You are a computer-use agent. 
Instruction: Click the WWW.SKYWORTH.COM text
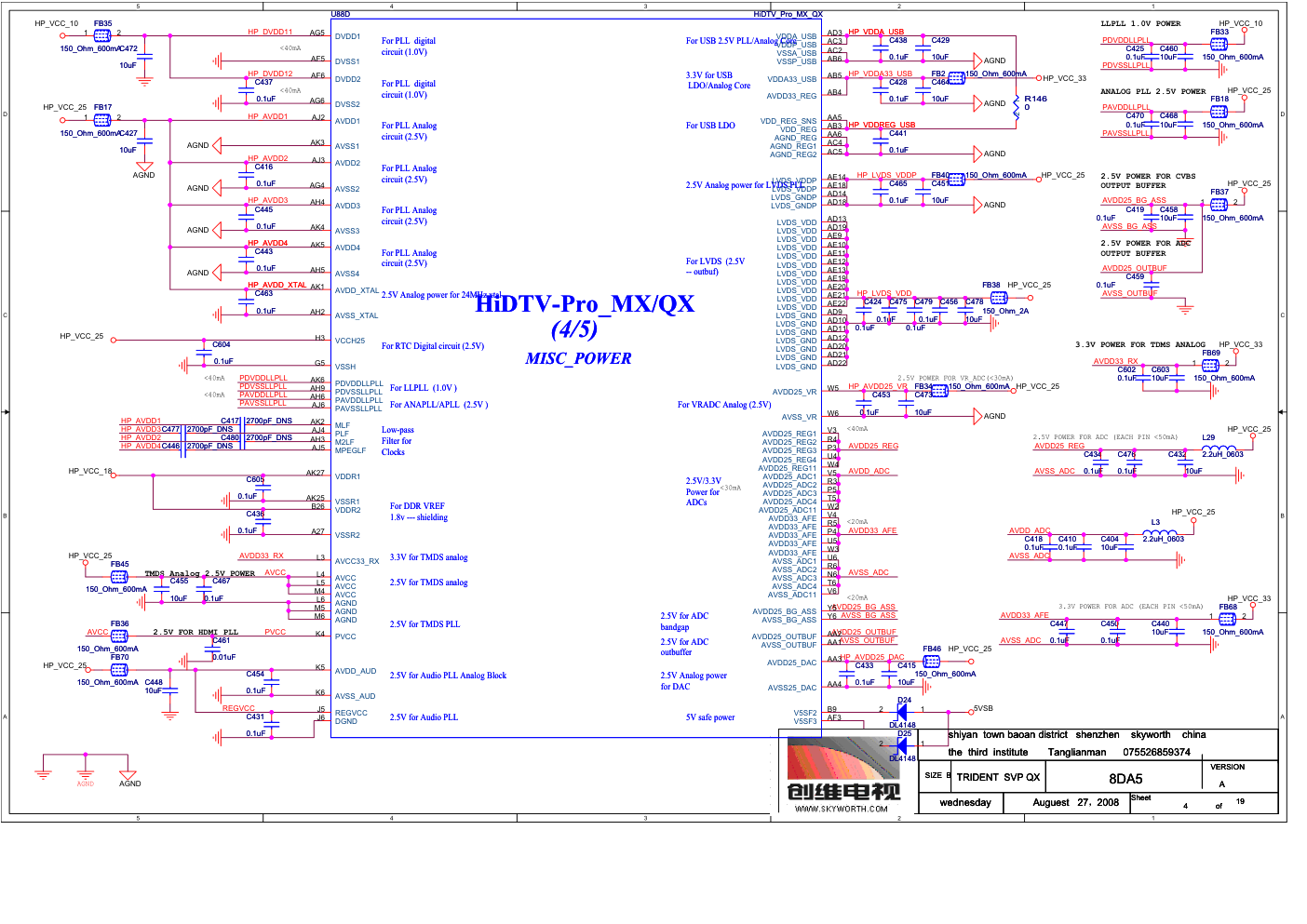tap(842, 809)
